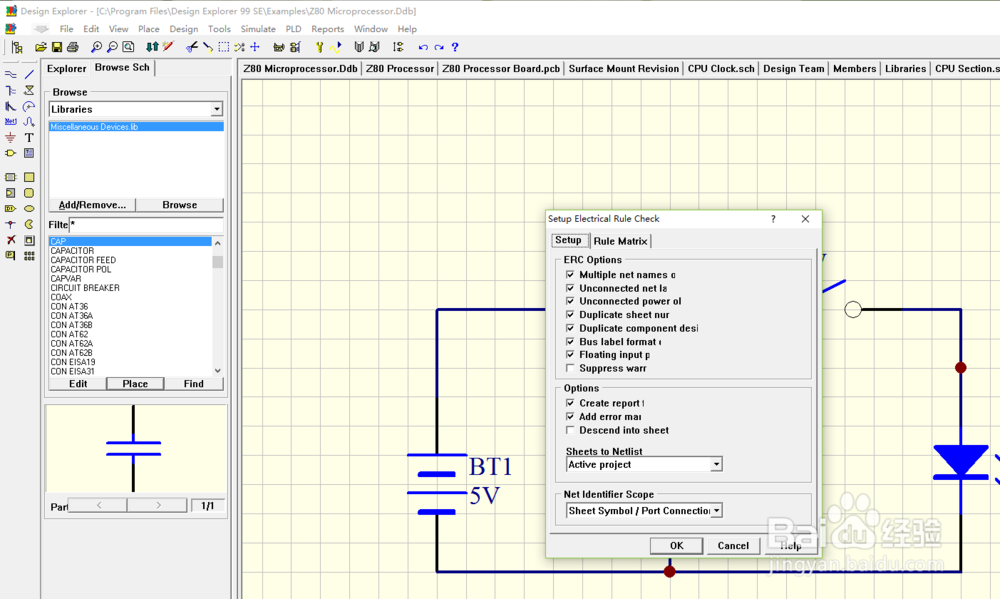Click the Zoom Out magnifier icon
This screenshot has width=1000, height=599.
[x=112, y=47]
